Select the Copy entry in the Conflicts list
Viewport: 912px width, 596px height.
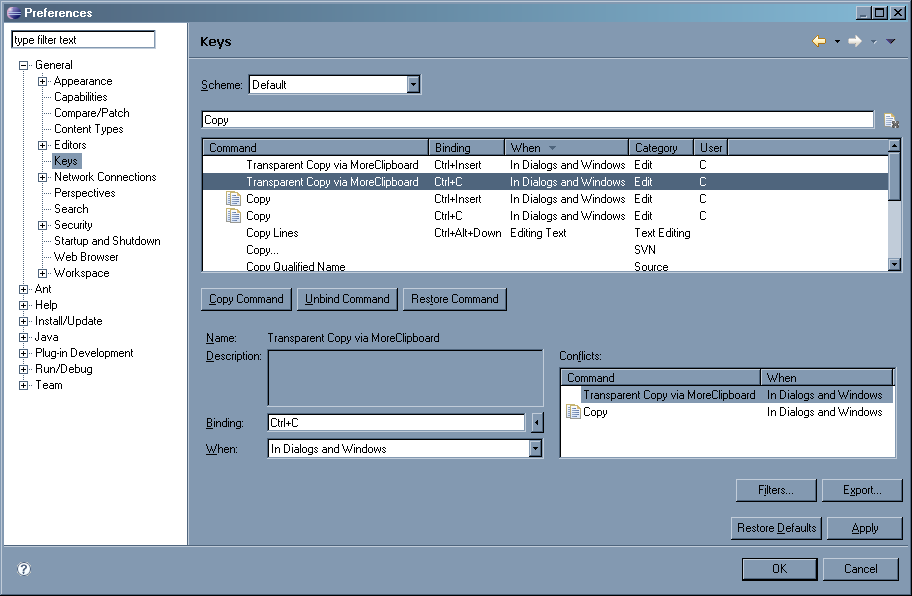coord(595,412)
